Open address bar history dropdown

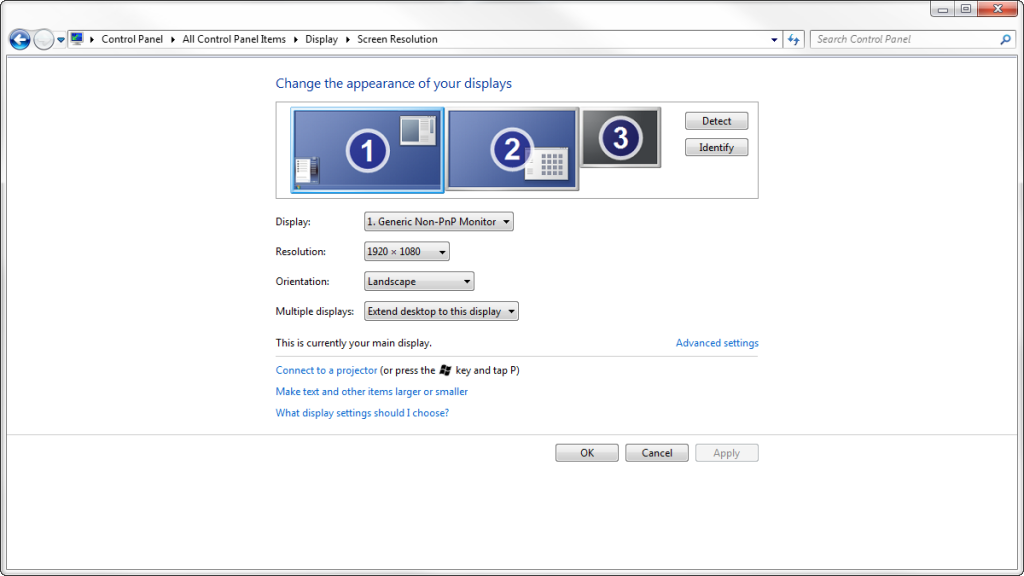[774, 40]
